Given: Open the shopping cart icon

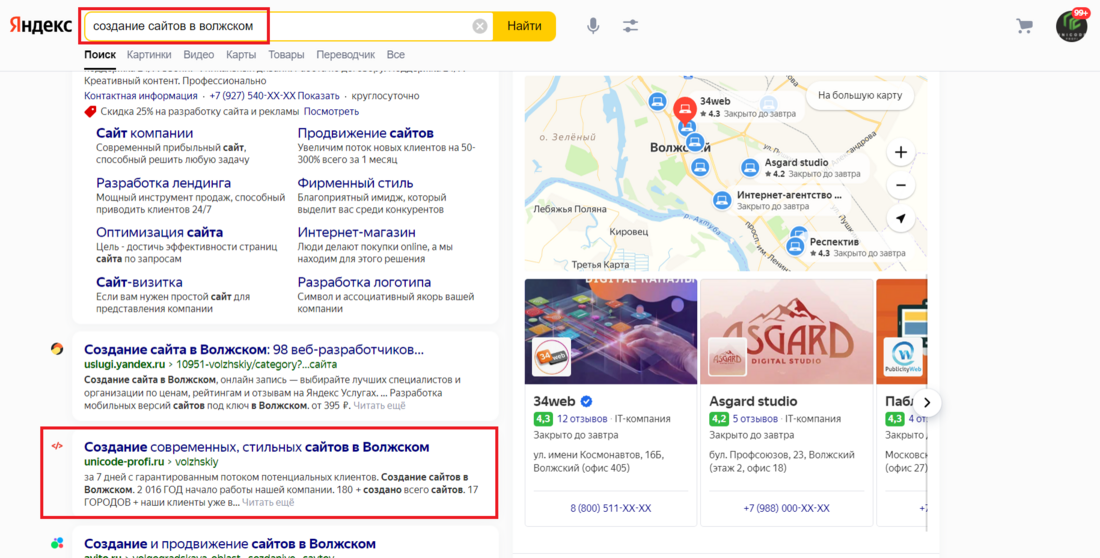Looking at the screenshot, I should 1024,26.
